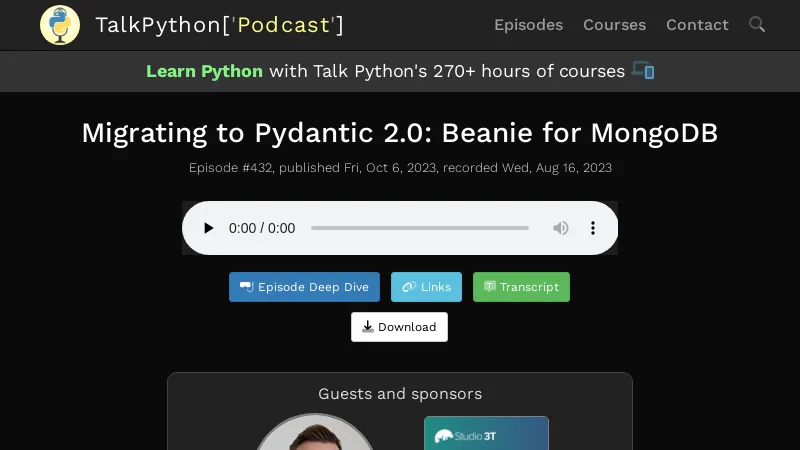Click the search magnifier icon
800x450 pixels.
point(757,24)
